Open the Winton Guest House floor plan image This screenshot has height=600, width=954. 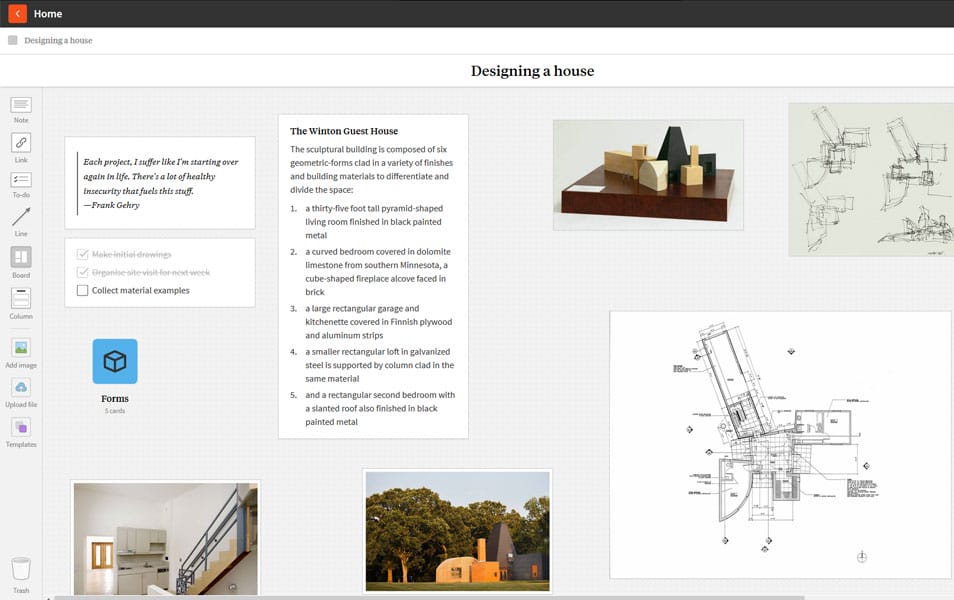click(x=782, y=442)
